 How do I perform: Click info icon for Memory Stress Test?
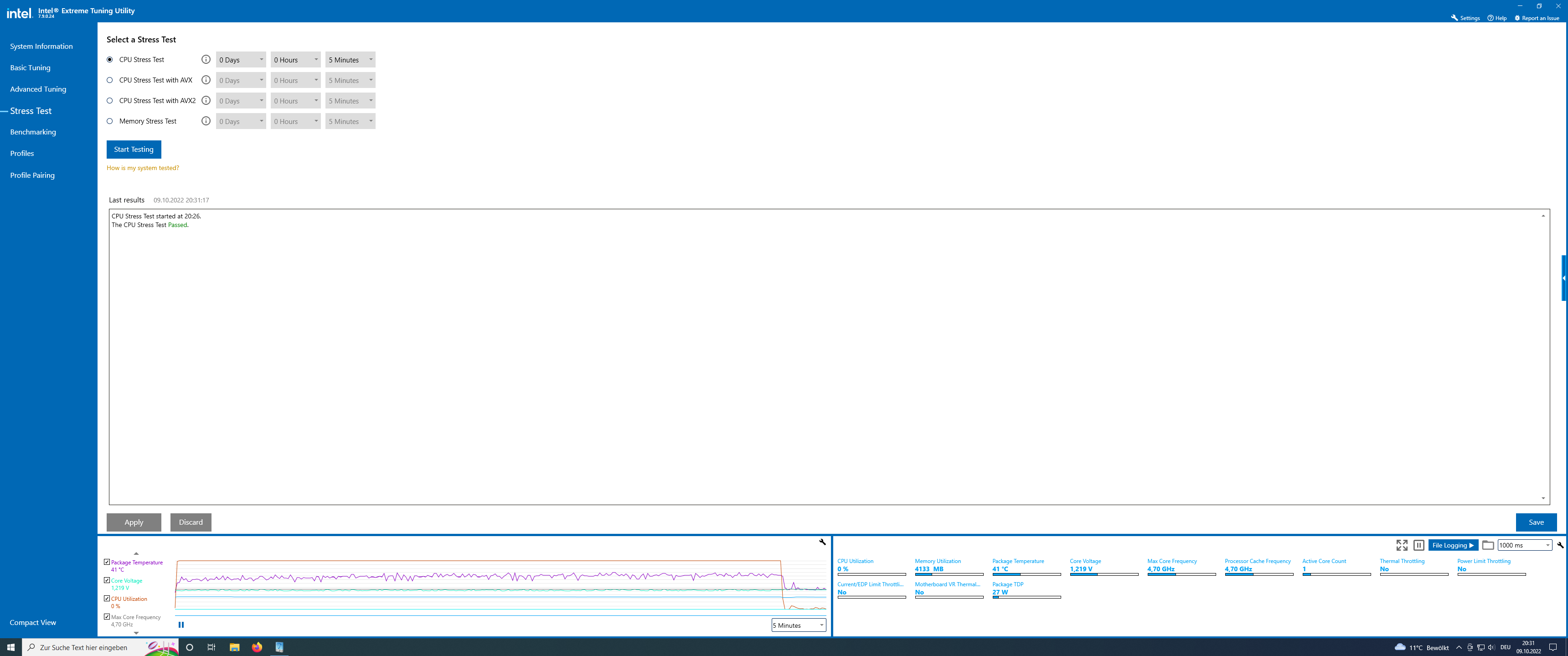click(x=206, y=121)
